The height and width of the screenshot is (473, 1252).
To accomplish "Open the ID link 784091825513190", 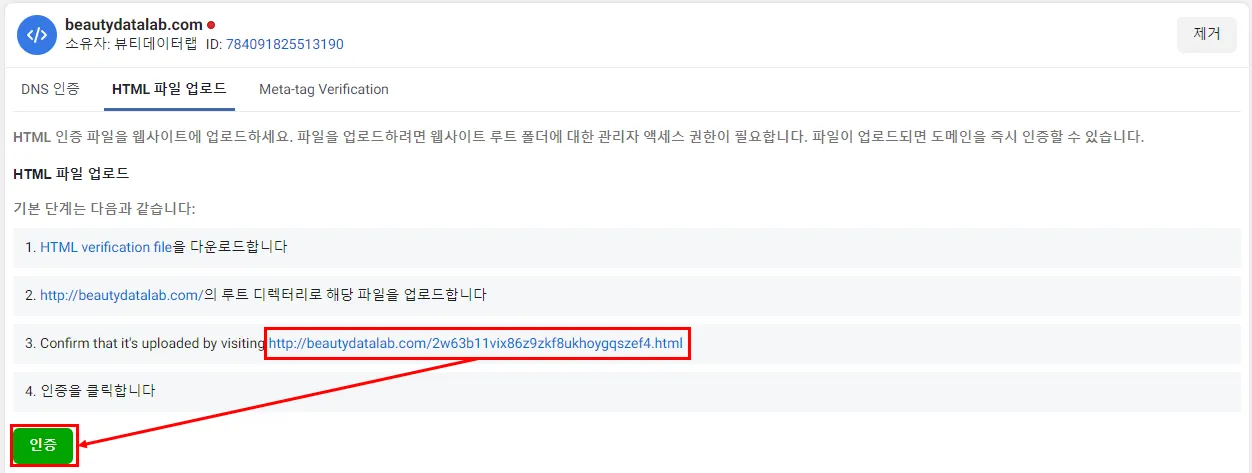I will coord(285,44).
